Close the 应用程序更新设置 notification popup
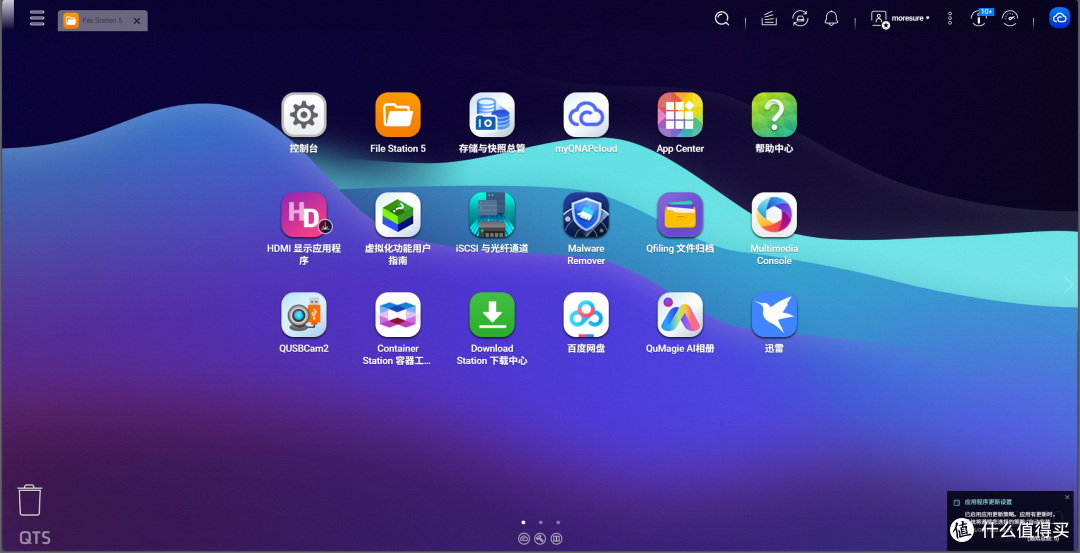Image resolution: width=1080 pixels, height=553 pixels. click(x=1068, y=497)
